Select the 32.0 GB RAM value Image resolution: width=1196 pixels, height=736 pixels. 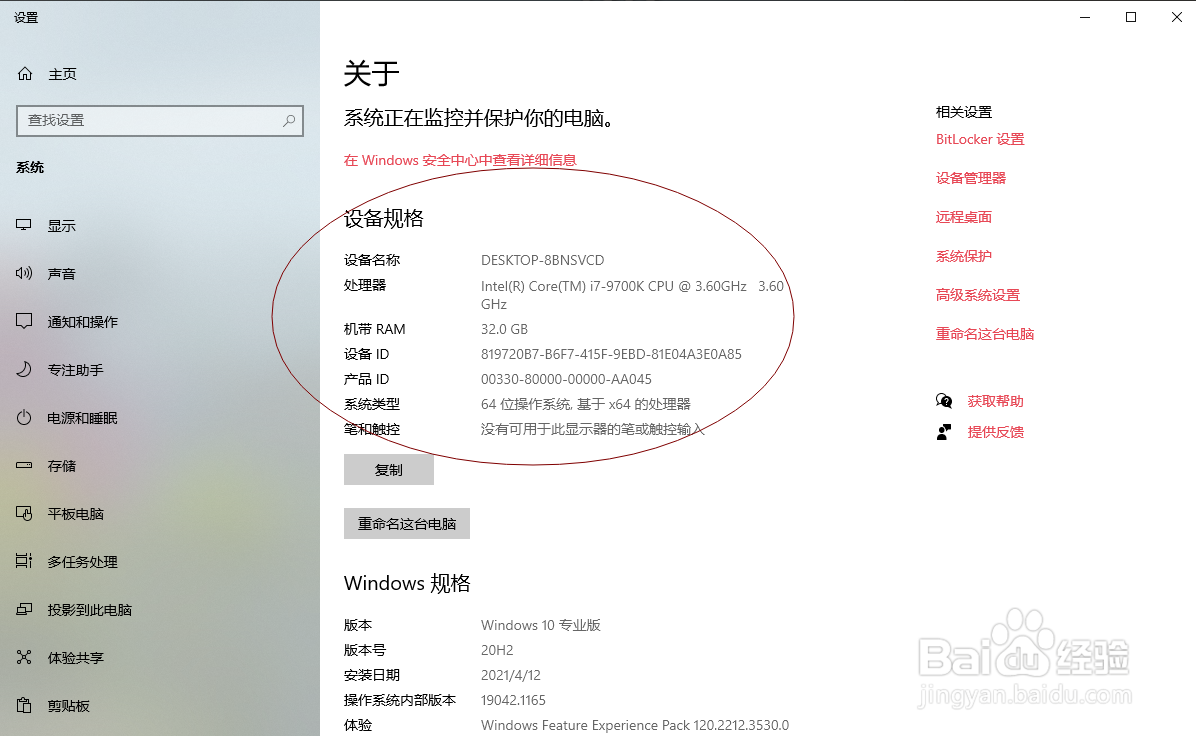[504, 329]
